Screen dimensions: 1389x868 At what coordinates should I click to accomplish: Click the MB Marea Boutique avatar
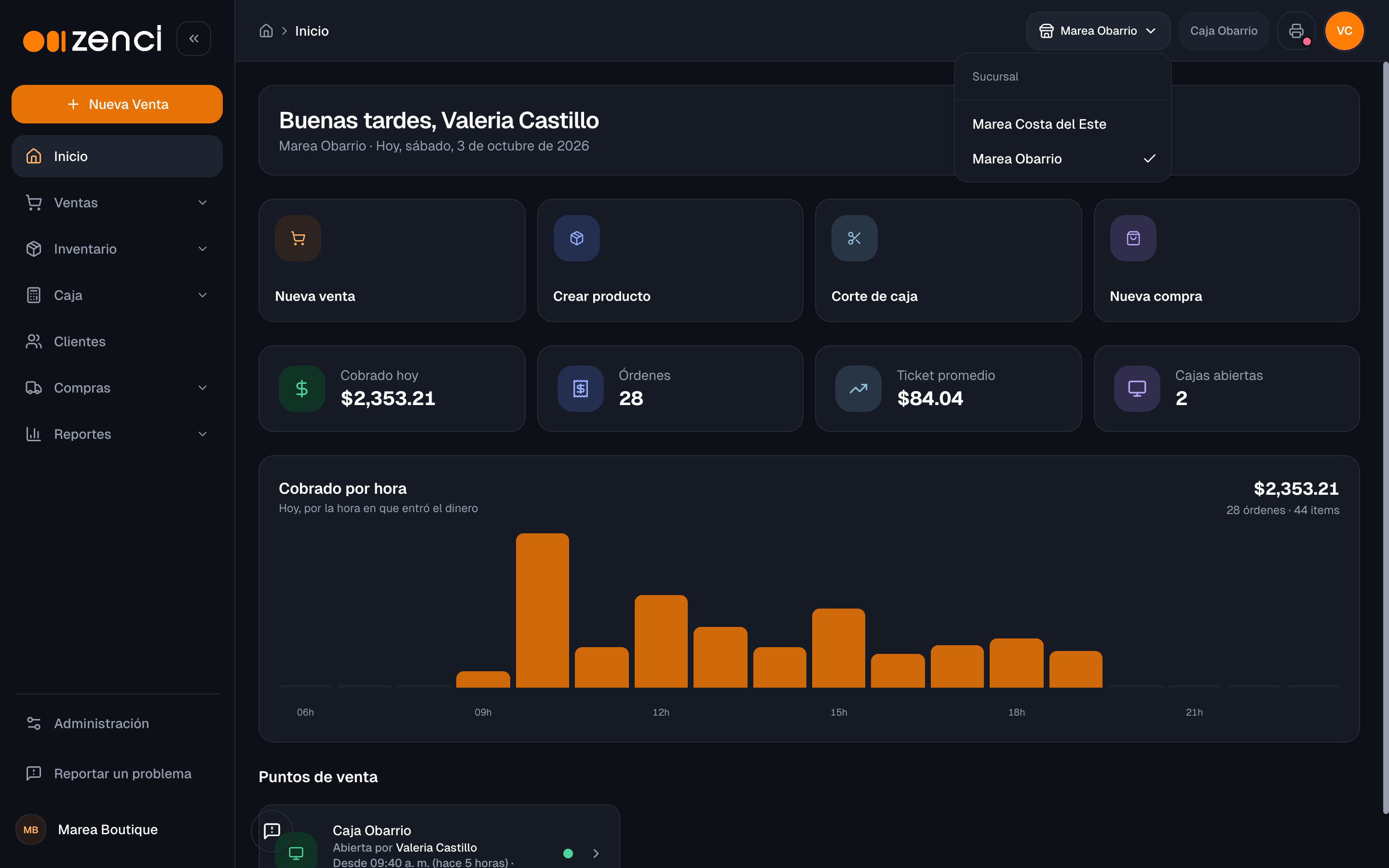(31, 829)
